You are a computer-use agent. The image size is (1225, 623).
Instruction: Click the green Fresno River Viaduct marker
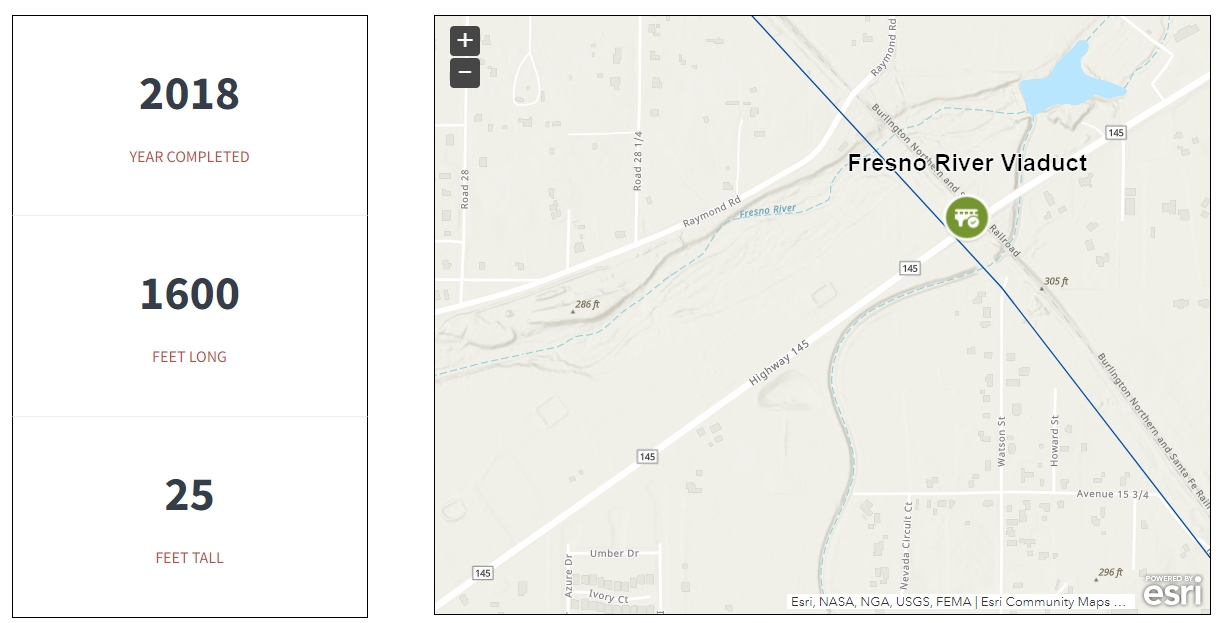point(967,217)
